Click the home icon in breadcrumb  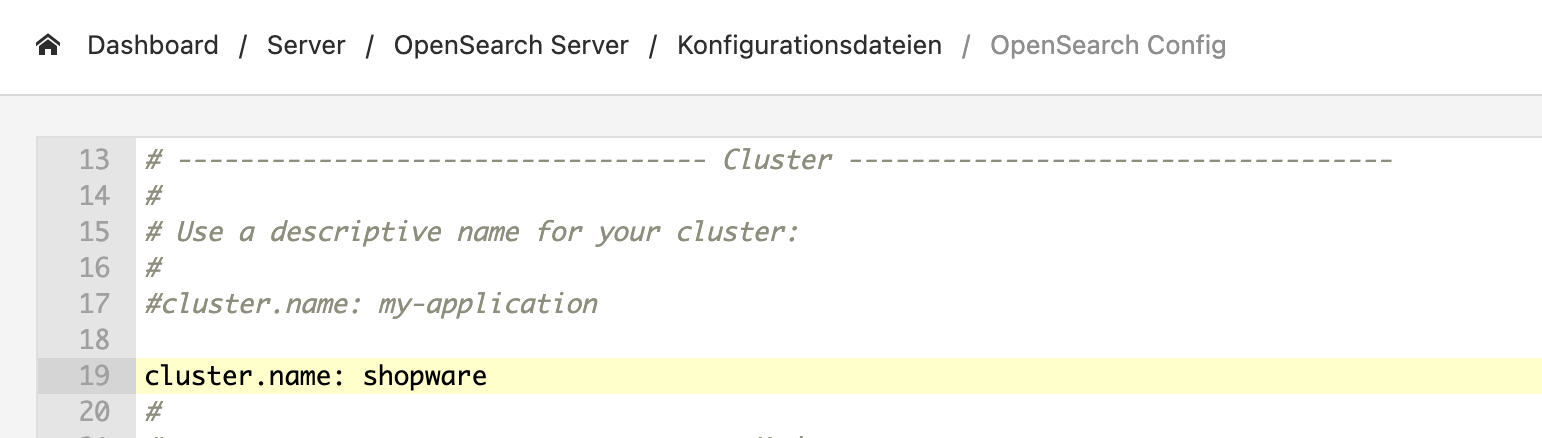pos(47,46)
